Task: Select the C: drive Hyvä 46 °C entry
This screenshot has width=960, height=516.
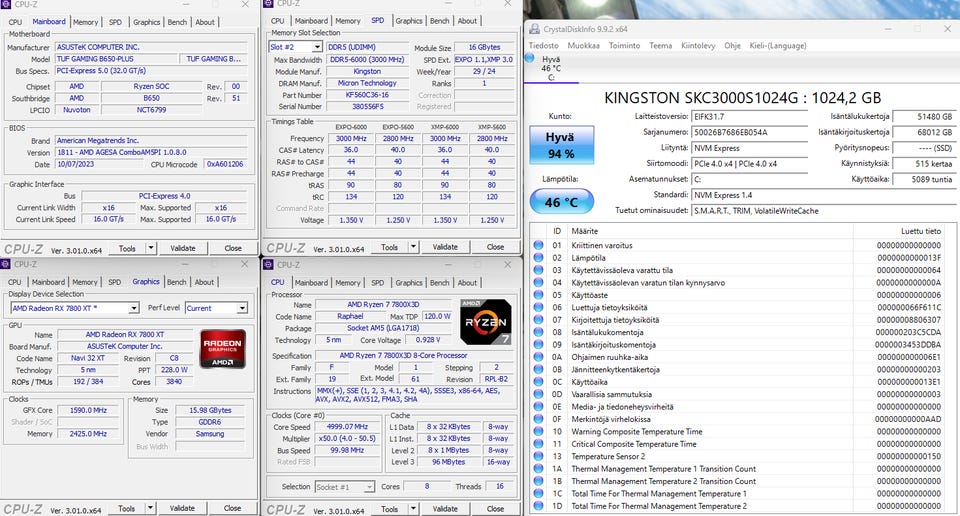Action: (551, 68)
